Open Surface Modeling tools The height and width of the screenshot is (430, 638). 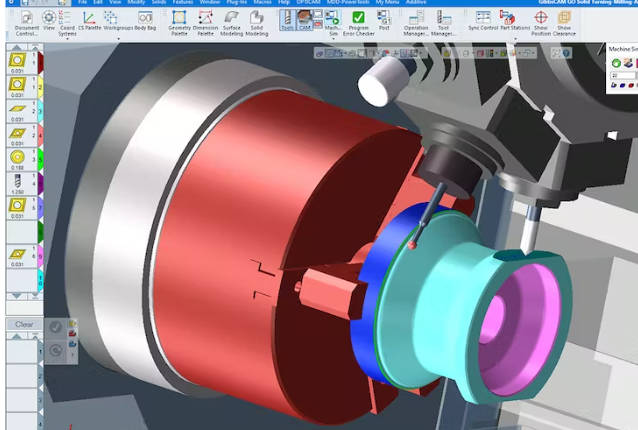(x=232, y=23)
